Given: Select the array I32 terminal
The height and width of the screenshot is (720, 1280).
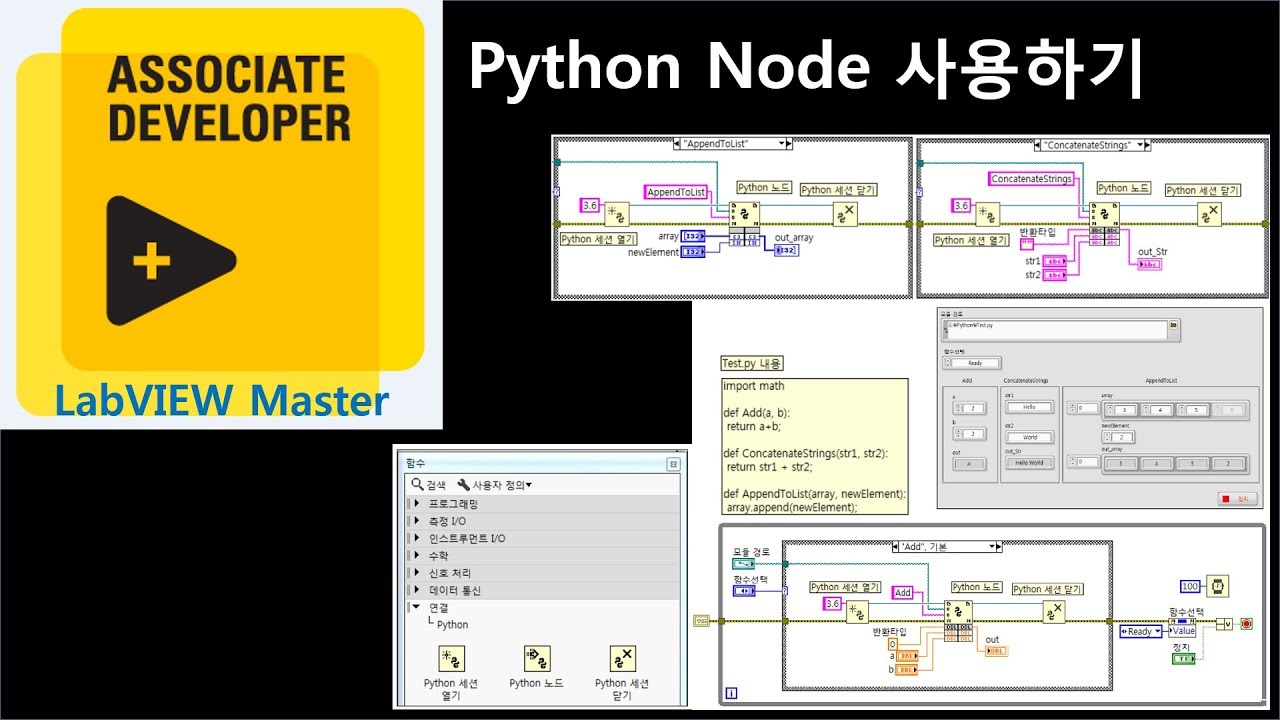Looking at the screenshot, I should [694, 237].
